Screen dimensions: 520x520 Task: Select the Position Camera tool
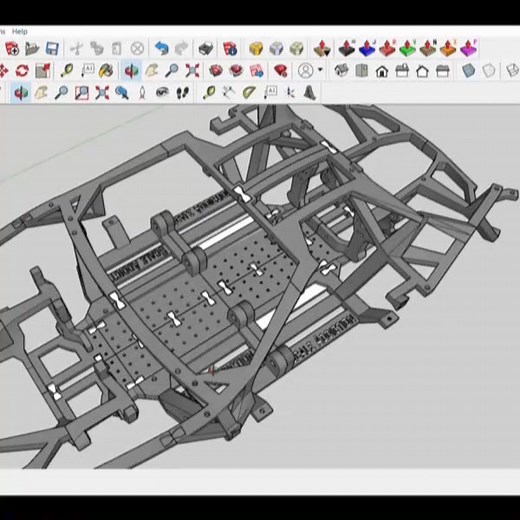(x=142, y=93)
